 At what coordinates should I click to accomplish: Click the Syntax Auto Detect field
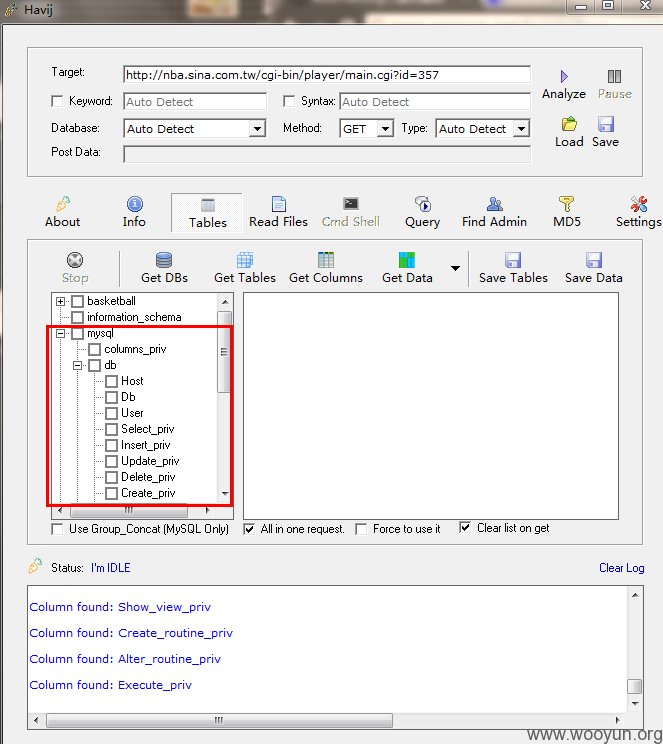(x=435, y=102)
